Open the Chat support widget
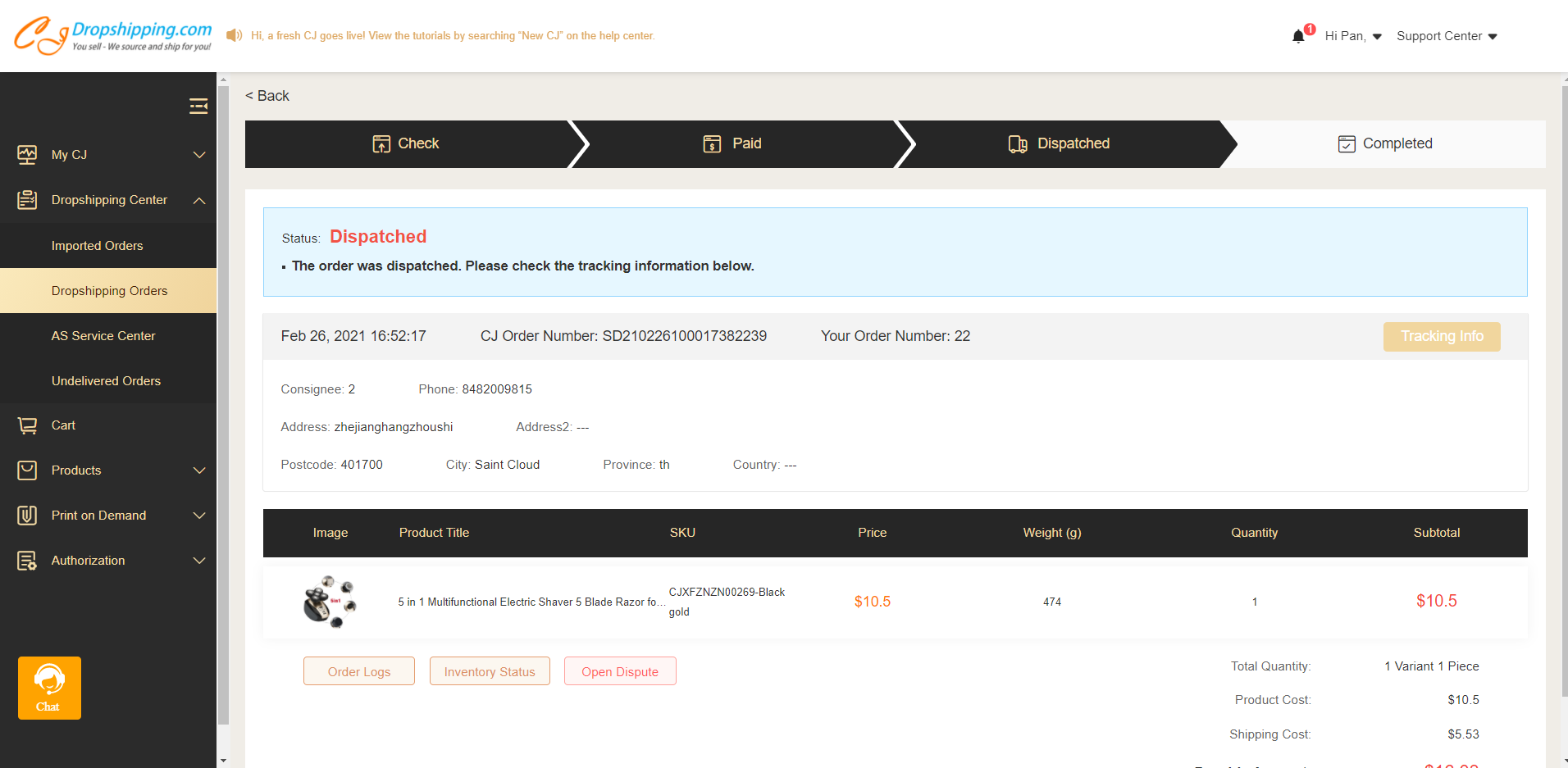Screen dimensions: 1568x768 tap(48, 688)
